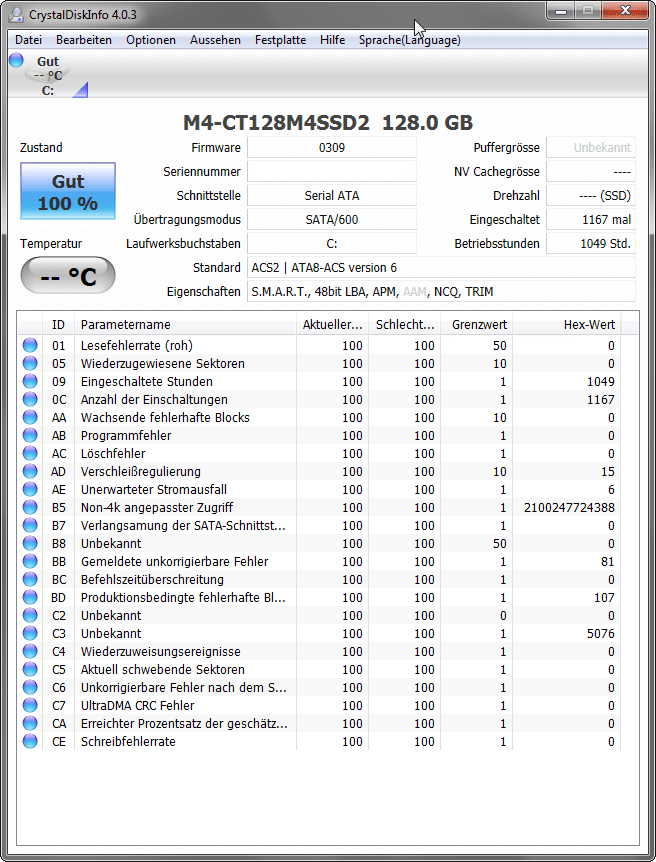Sort by the Hex-Wert column header

pos(566,325)
